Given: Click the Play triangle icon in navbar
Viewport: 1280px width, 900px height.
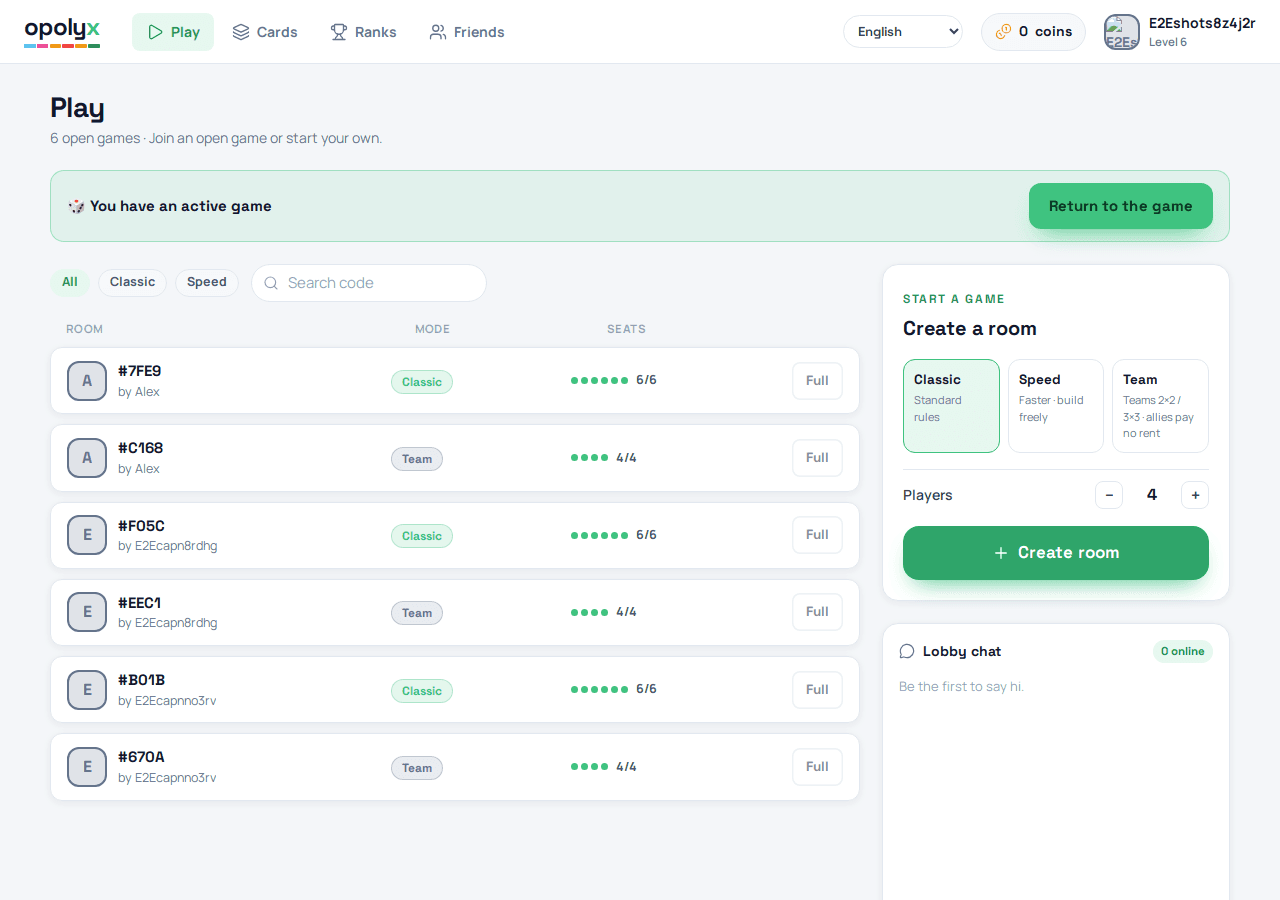Looking at the screenshot, I should [155, 32].
